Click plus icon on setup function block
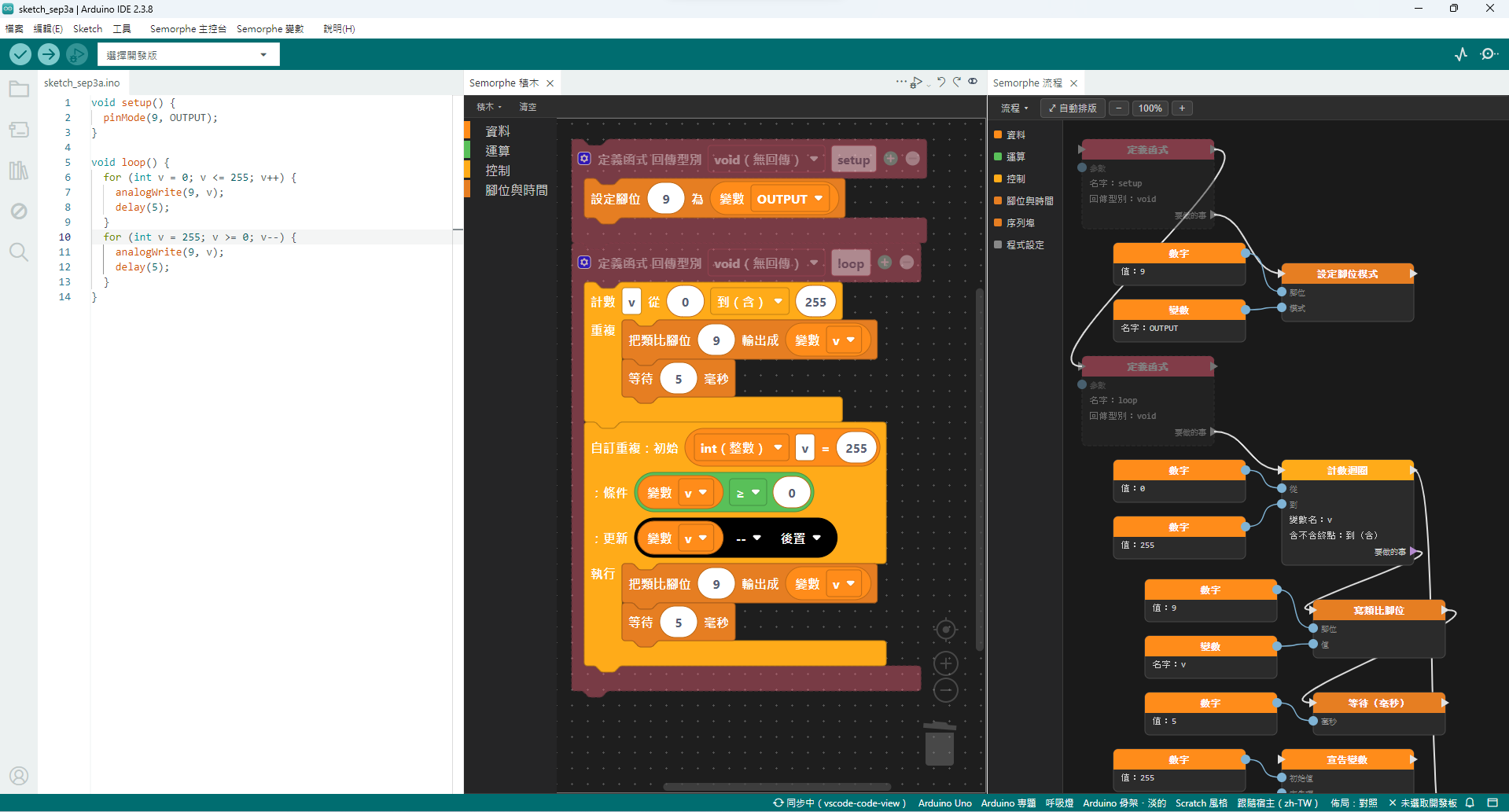Image resolution: width=1509 pixels, height=812 pixels. pos(890,158)
